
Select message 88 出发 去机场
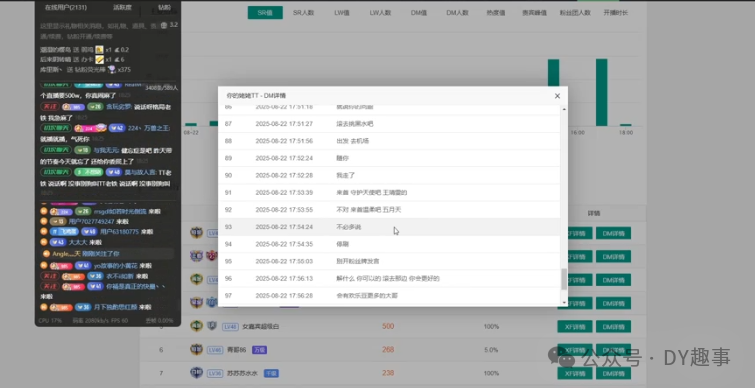coord(352,141)
